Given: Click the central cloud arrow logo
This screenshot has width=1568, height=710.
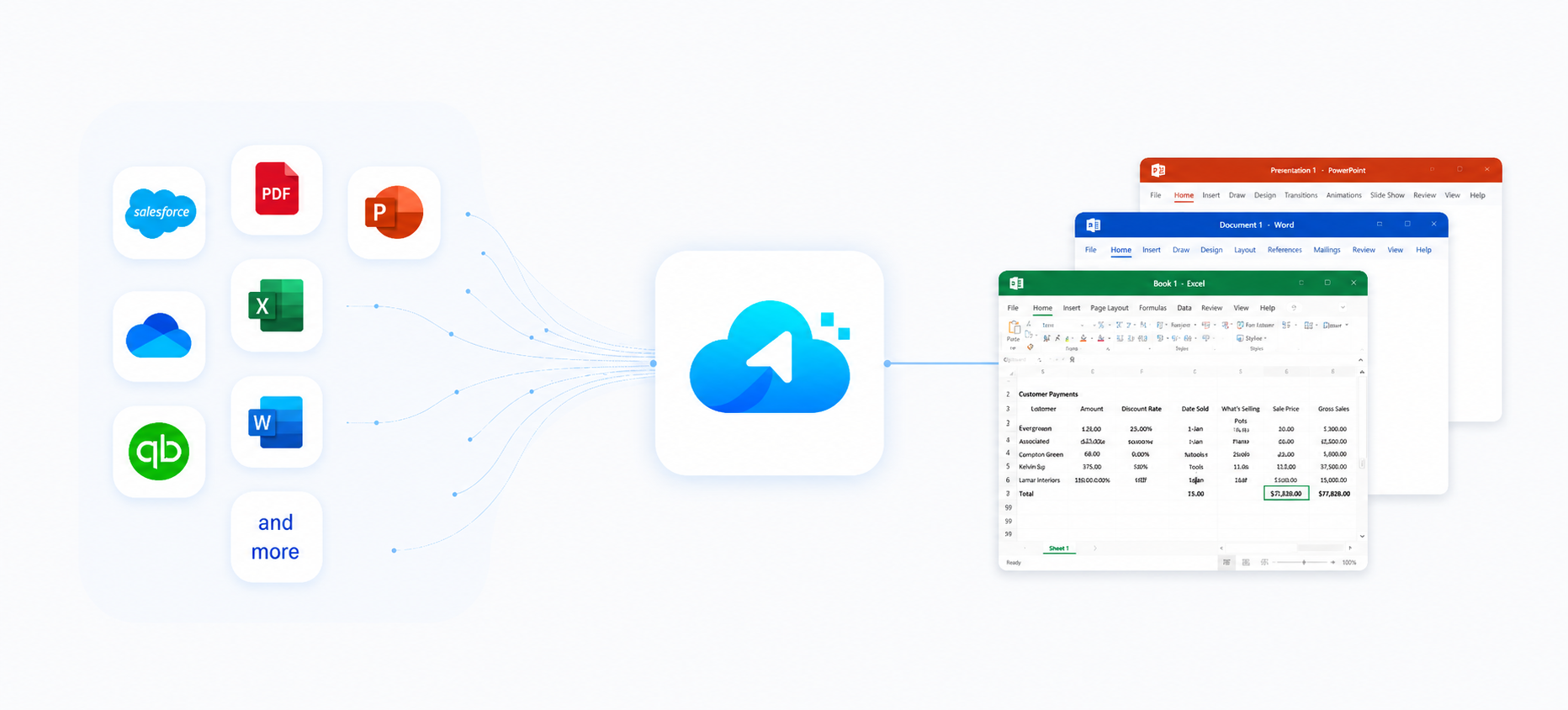Looking at the screenshot, I should [770, 357].
